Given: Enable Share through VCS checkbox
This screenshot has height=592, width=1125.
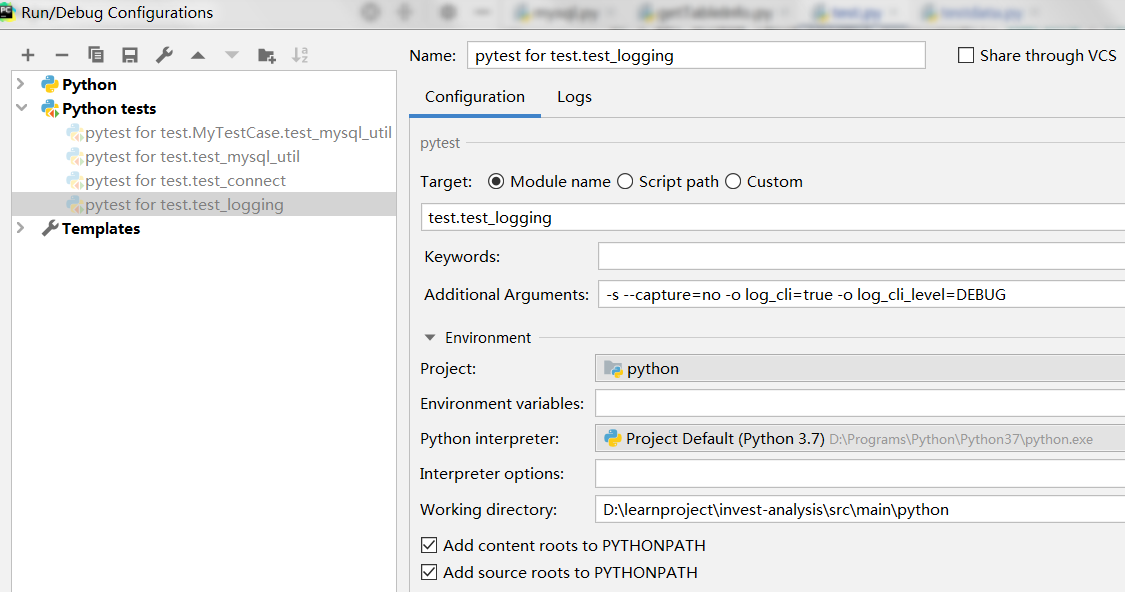Looking at the screenshot, I should [x=966, y=55].
